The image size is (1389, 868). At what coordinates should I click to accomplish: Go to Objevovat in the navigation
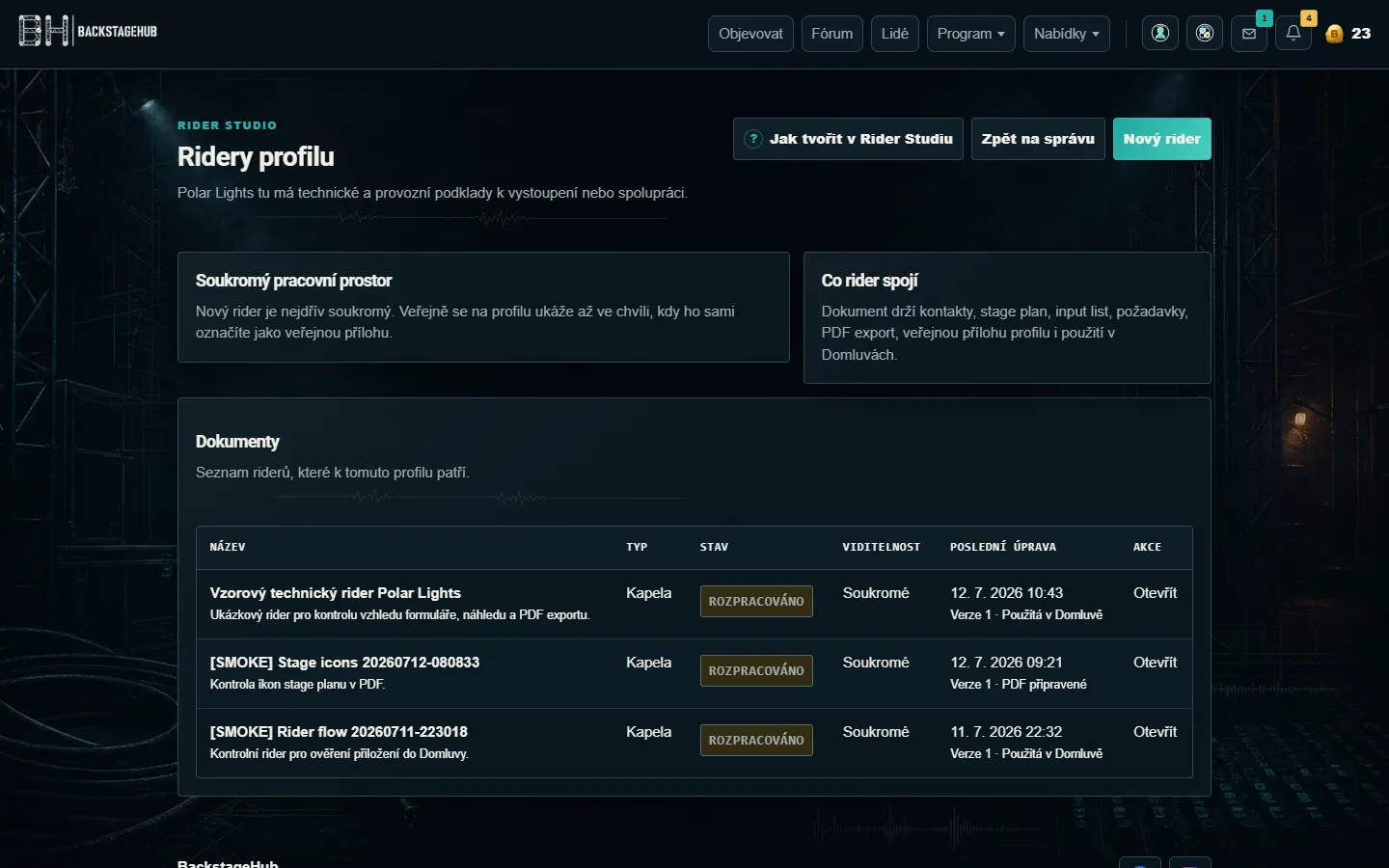click(x=750, y=34)
